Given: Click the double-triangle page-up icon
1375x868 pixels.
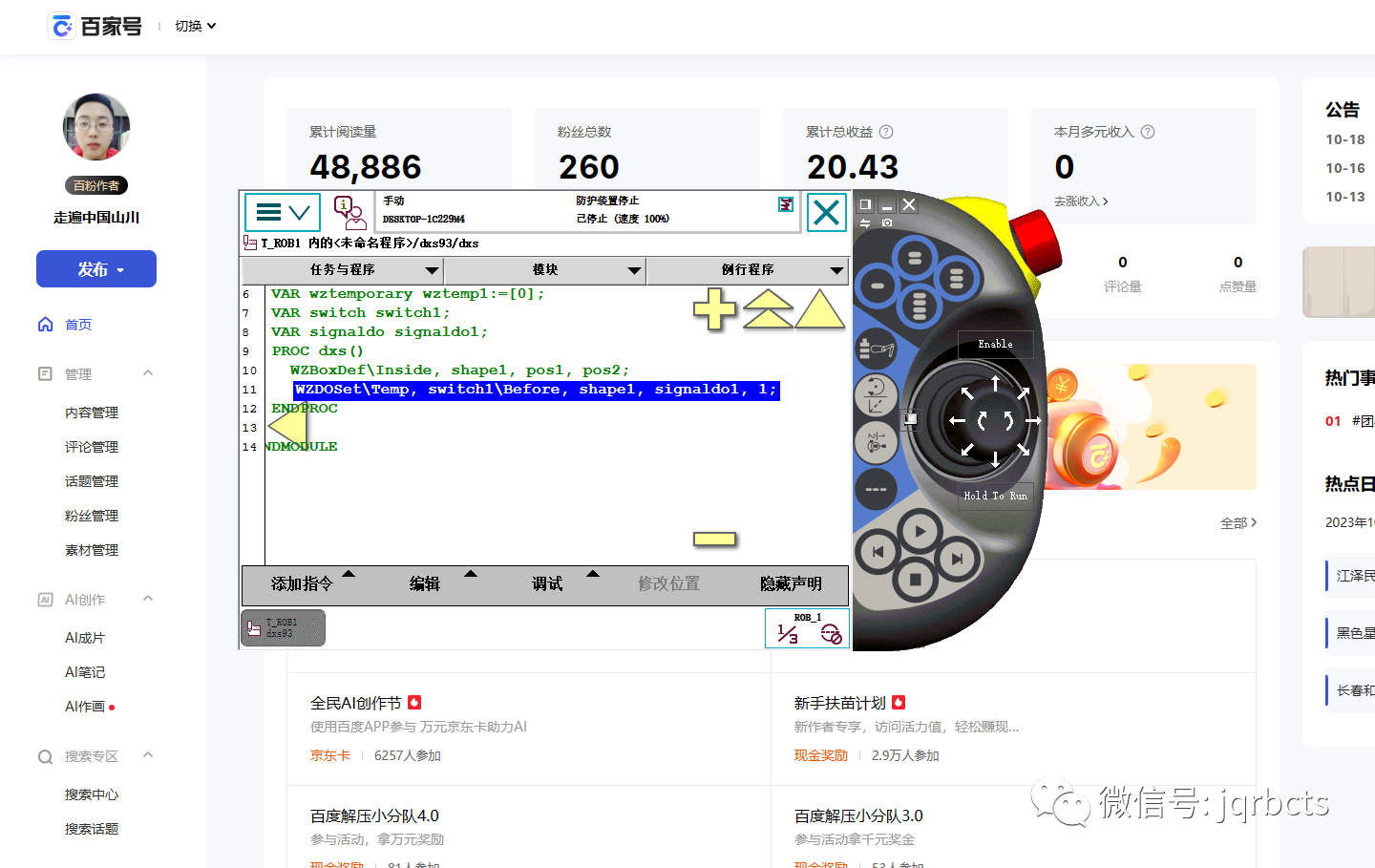Looking at the screenshot, I should pos(768,309).
